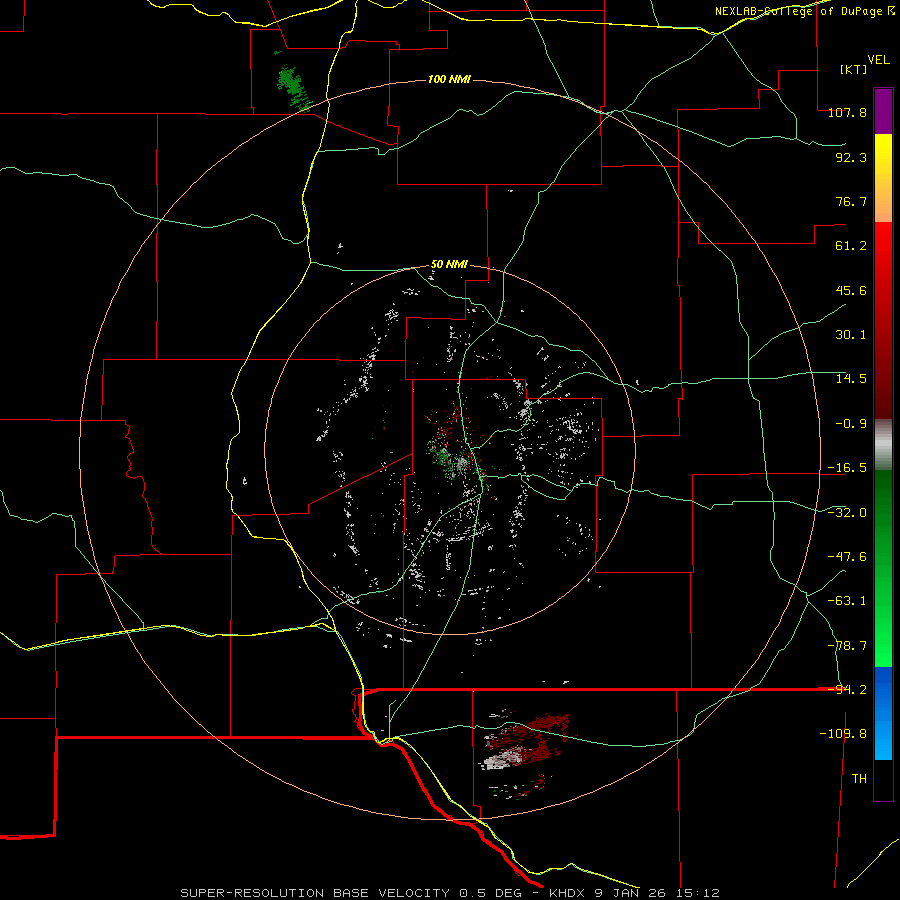Screen dimensions: 900x900
Task: Click the [KT] units label
Action: [x=854, y=69]
